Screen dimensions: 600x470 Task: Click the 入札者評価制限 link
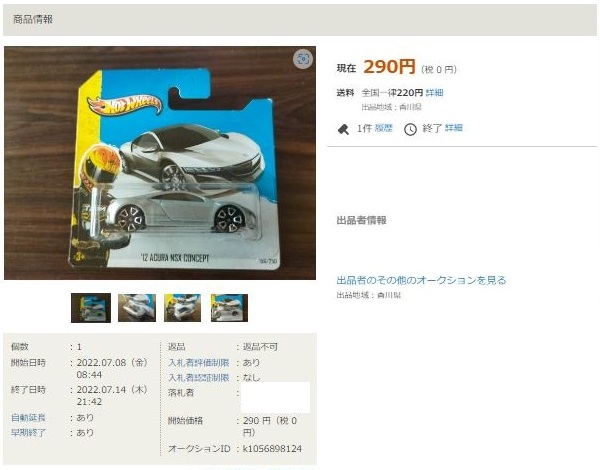(199, 362)
